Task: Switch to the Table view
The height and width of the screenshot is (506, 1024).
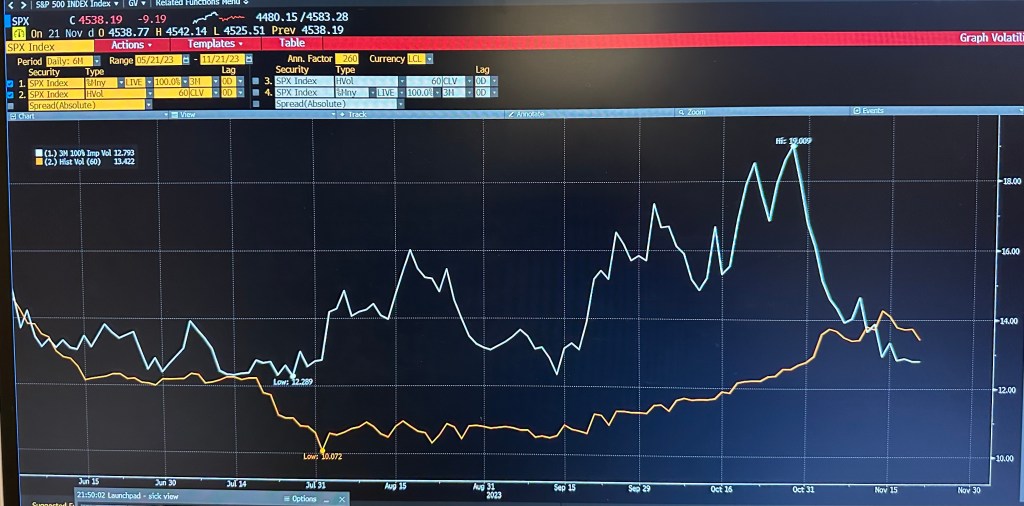Action: [x=291, y=43]
